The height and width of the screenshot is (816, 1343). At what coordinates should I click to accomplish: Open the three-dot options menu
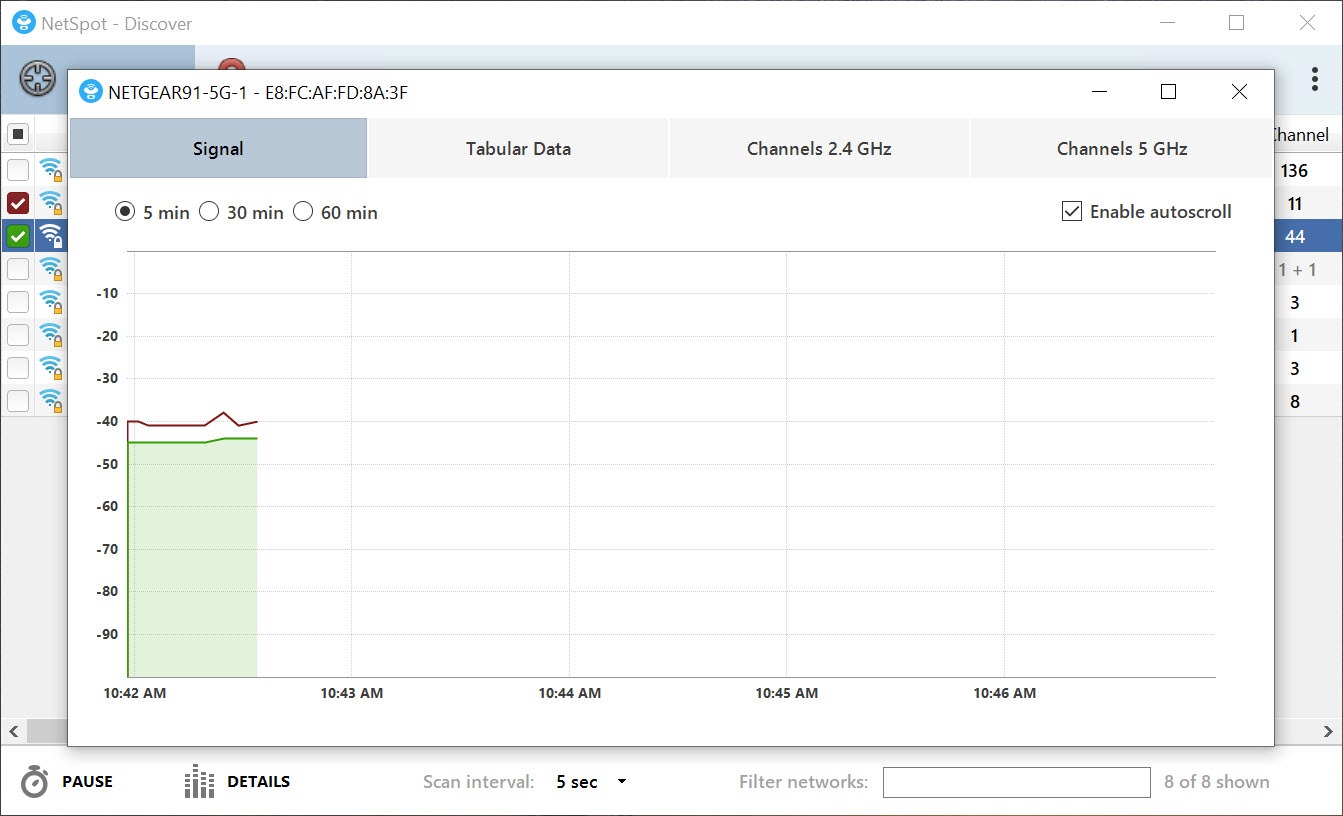pyautogui.click(x=1314, y=79)
